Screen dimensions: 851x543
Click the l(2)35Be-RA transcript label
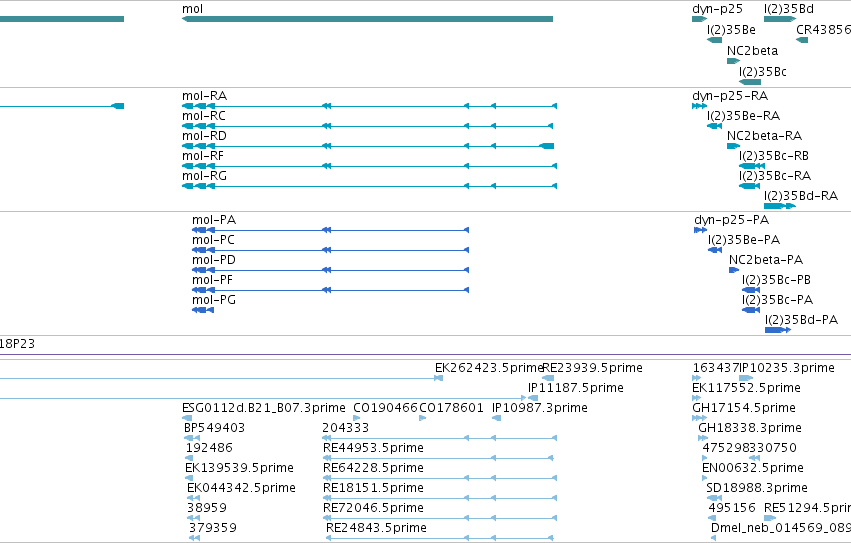(744, 116)
